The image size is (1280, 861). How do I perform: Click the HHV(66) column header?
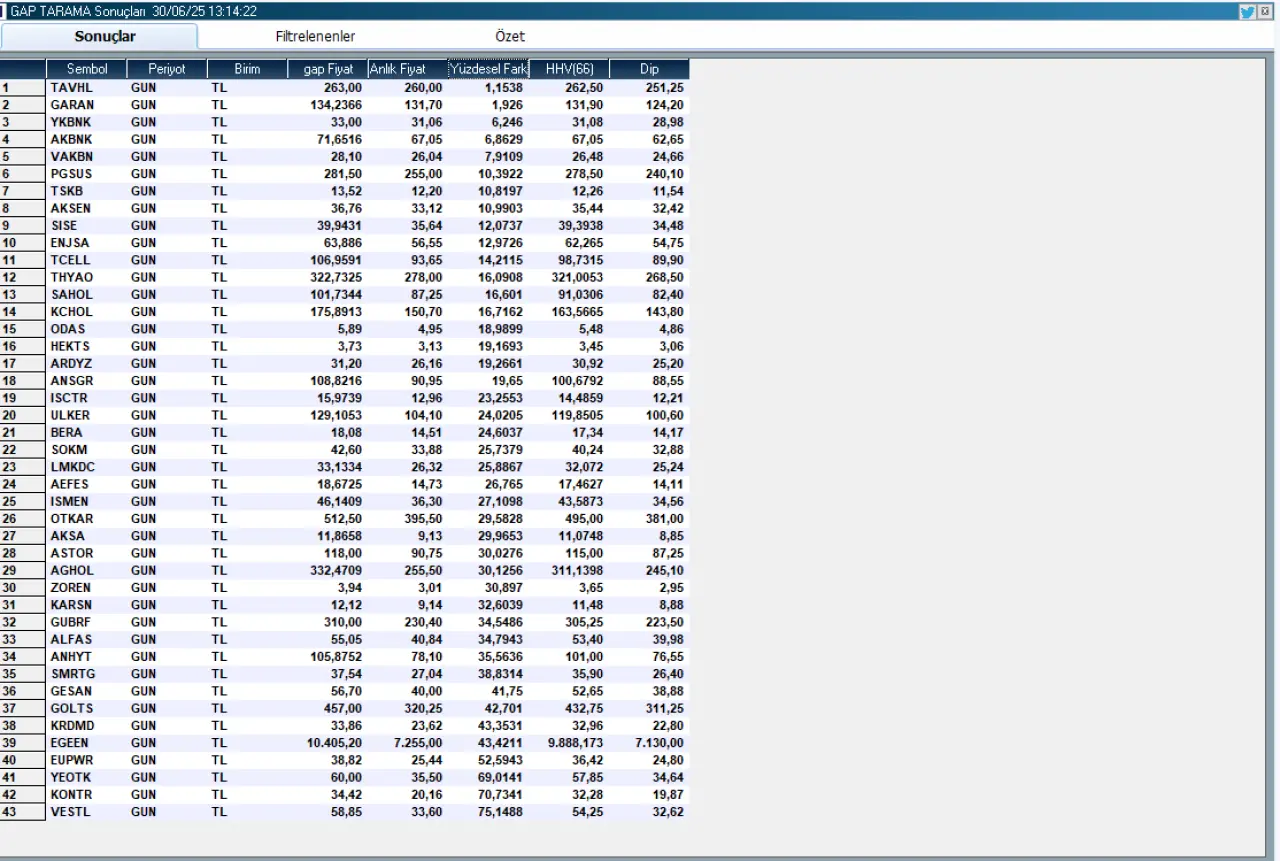pyautogui.click(x=569, y=69)
